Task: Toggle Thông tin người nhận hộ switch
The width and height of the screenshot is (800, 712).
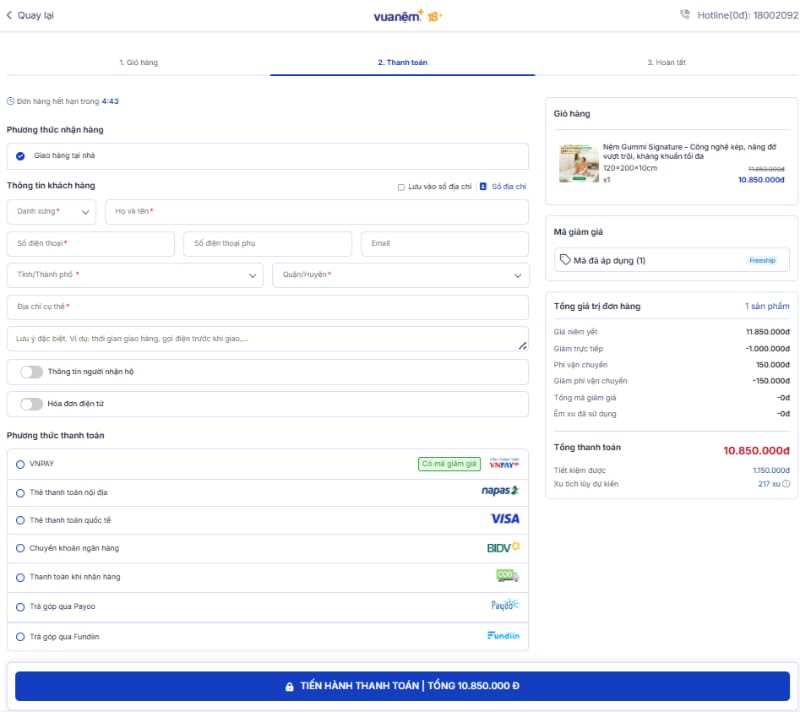Action: click(x=32, y=372)
